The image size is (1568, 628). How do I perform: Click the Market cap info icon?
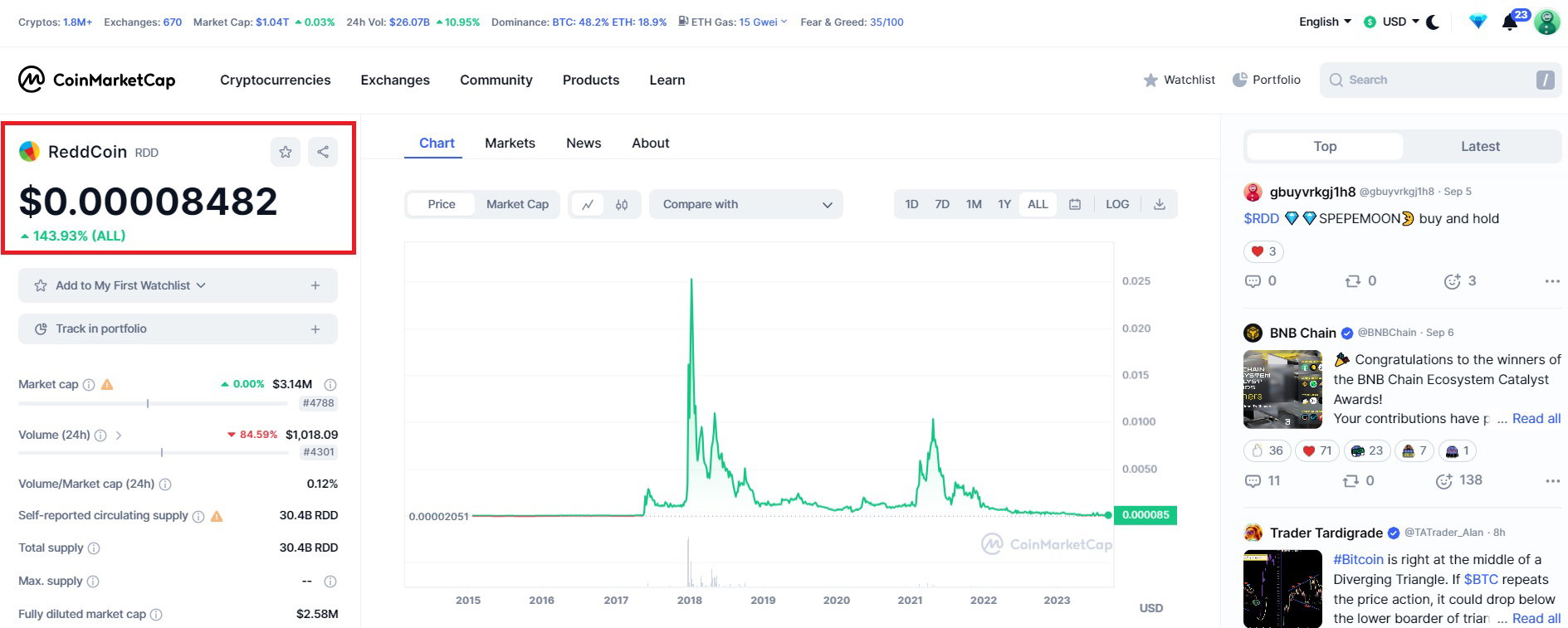pyautogui.click(x=89, y=385)
